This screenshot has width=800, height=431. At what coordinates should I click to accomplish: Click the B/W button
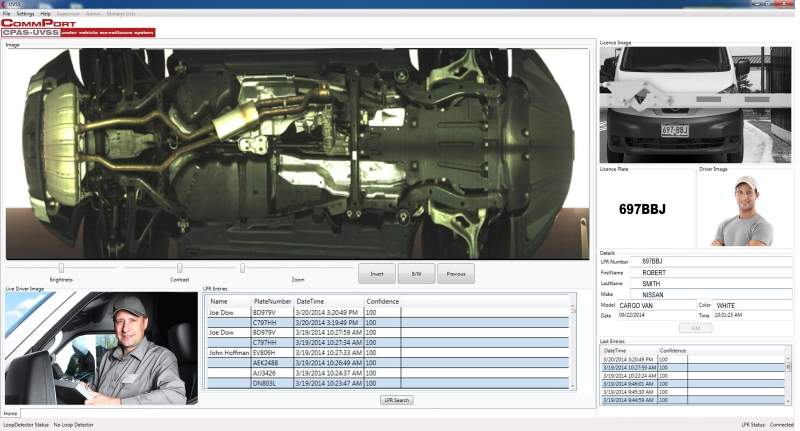[416, 273]
